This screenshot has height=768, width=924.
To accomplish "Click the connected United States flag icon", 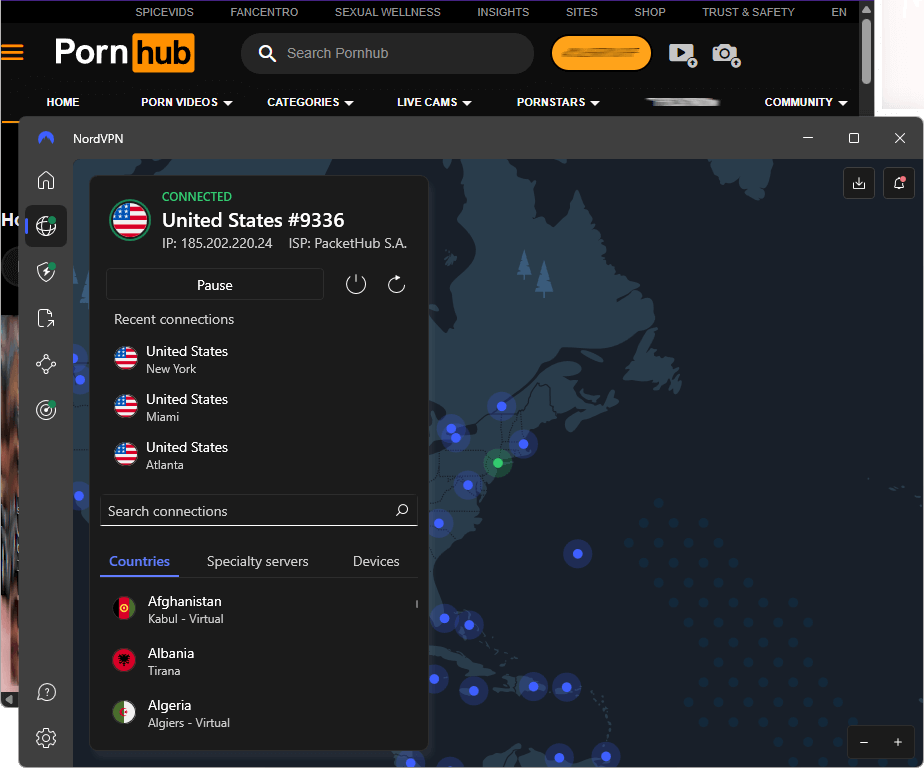I will pyautogui.click(x=130, y=220).
